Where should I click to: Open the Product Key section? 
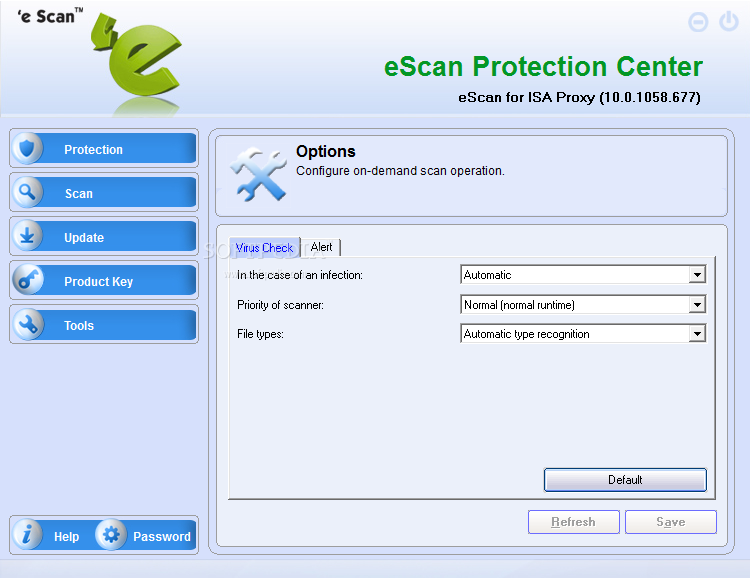pyautogui.click(x=104, y=281)
